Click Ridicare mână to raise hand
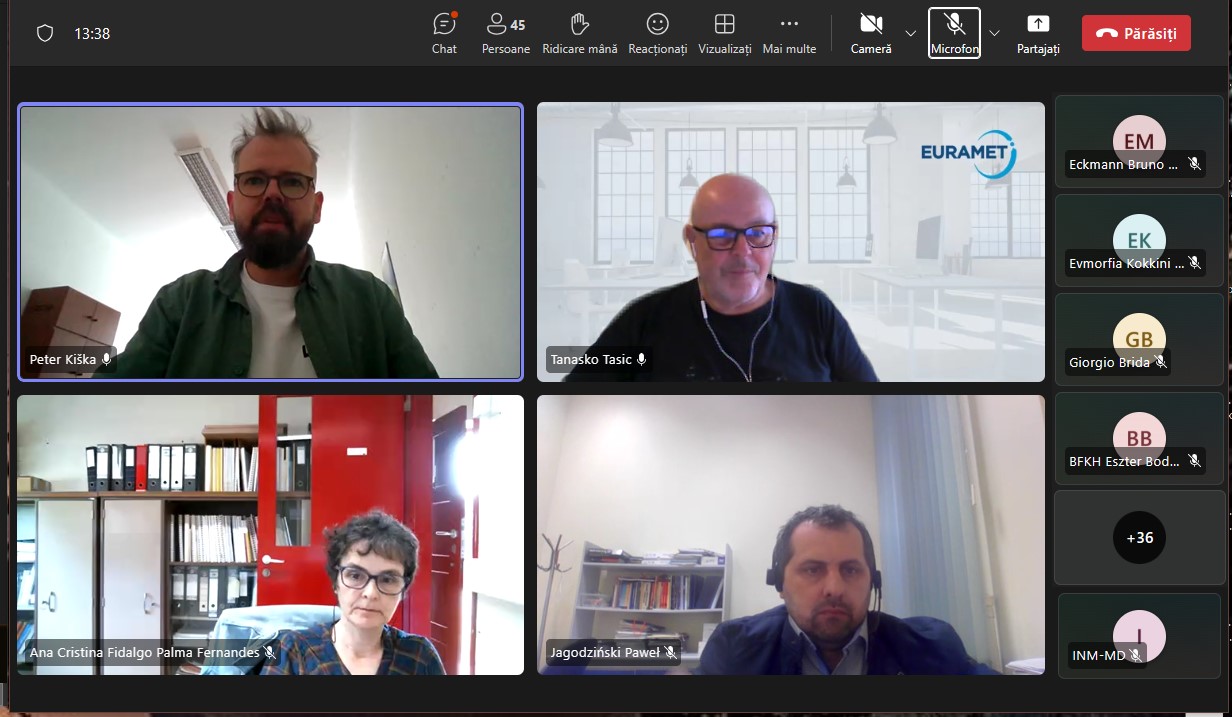Screen dimensions: 1232x717 pyautogui.click(x=579, y=33)
